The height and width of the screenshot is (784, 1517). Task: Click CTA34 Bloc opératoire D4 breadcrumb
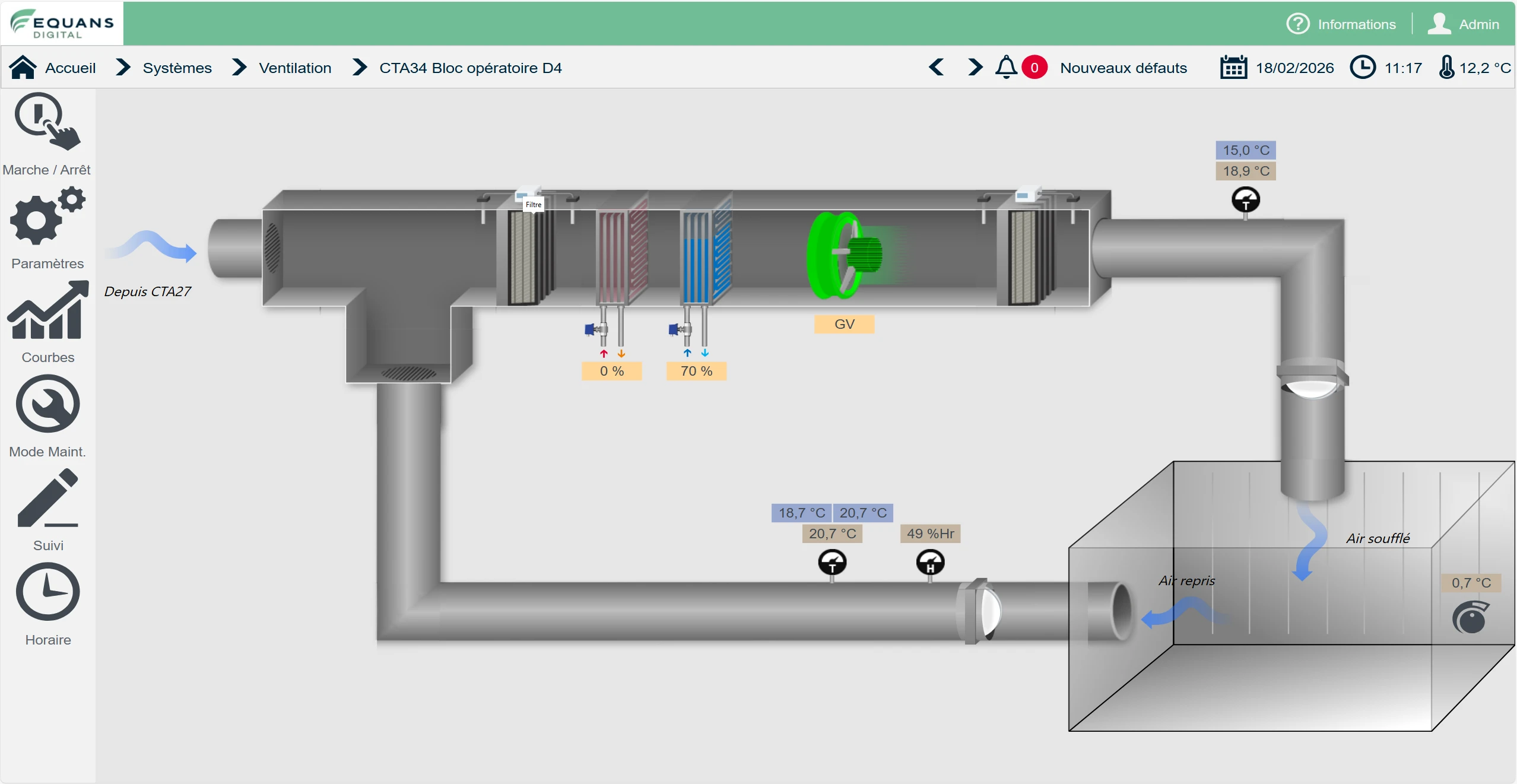470,68
